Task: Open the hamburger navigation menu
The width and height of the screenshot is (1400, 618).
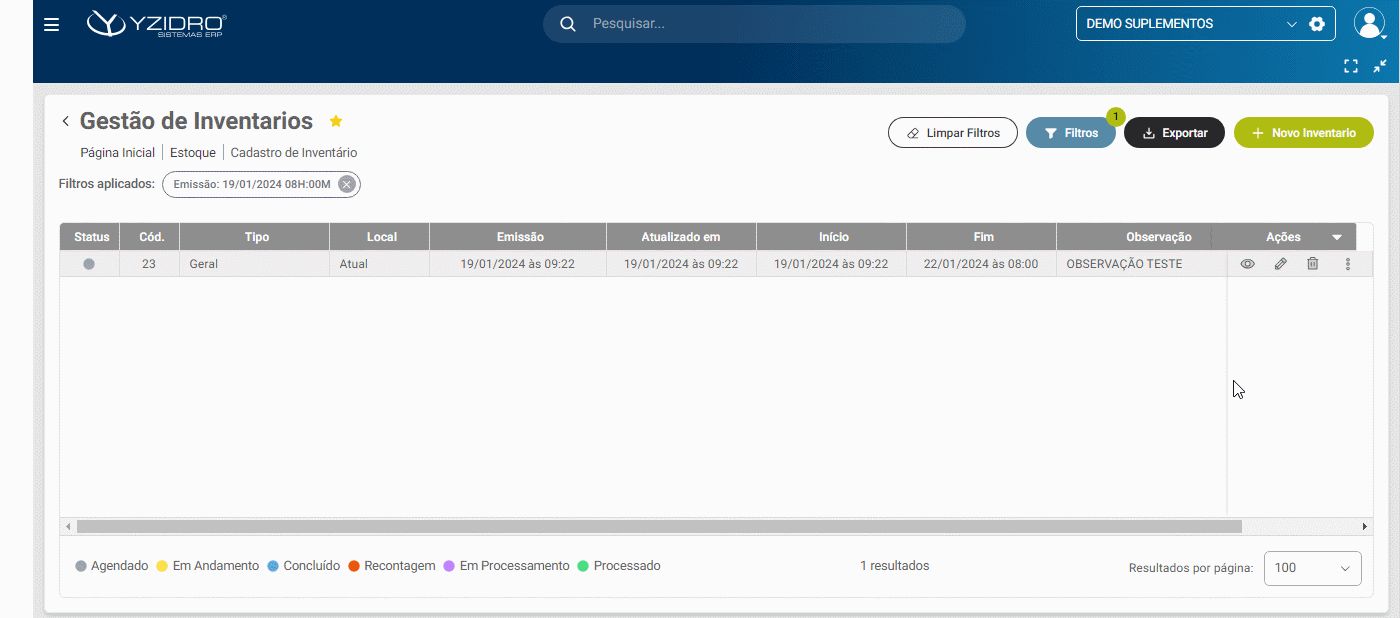Action: tap(51, 24)
